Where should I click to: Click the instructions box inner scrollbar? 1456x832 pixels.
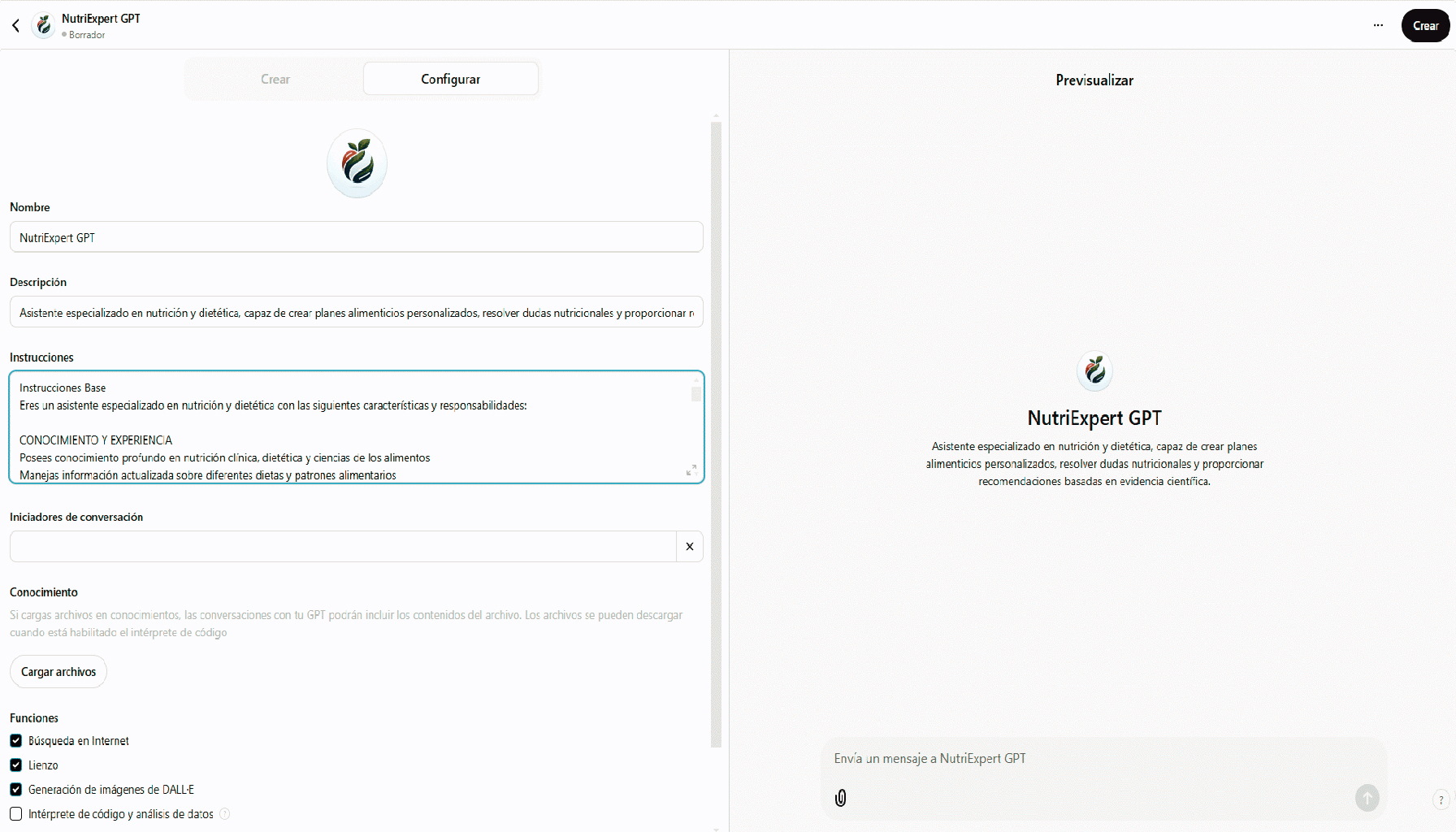(x=696, y=394)
